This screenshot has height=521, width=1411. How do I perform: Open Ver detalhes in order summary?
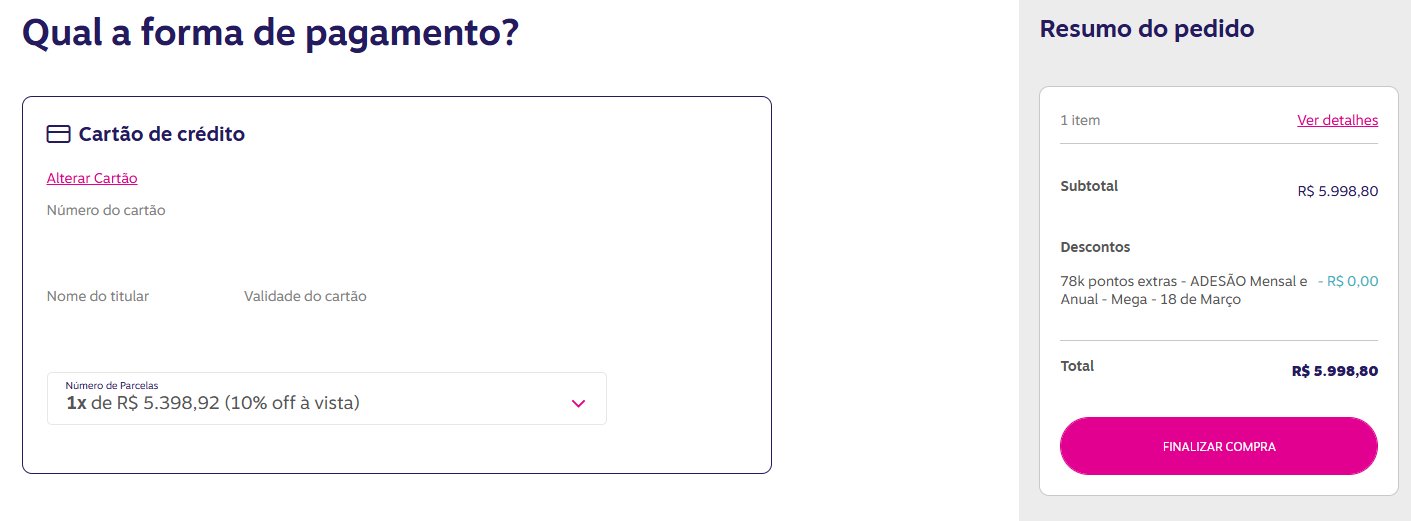pyautogui.click(x=1337, y=120)
